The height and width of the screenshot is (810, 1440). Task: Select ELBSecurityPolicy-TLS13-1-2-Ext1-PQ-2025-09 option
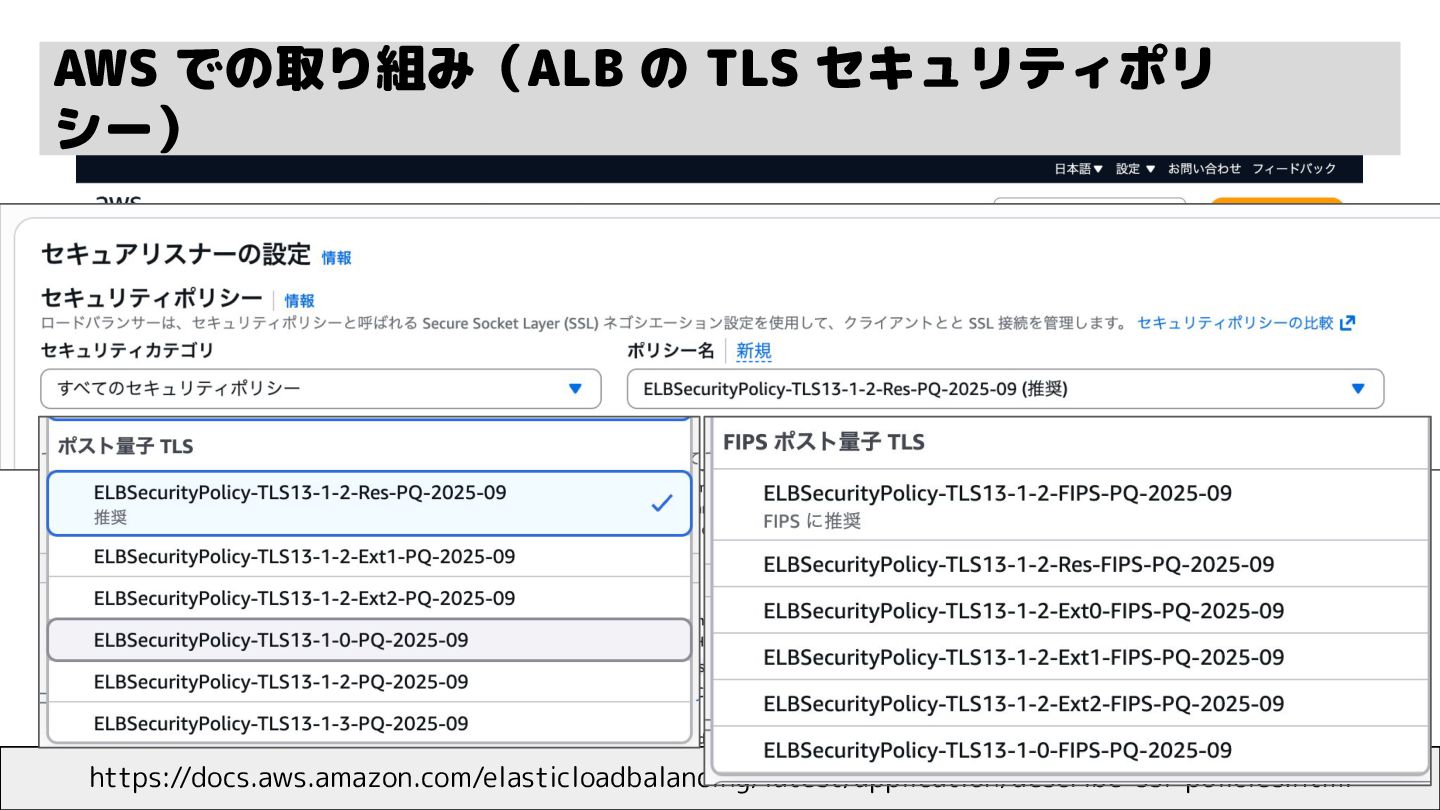pos(369,556)
